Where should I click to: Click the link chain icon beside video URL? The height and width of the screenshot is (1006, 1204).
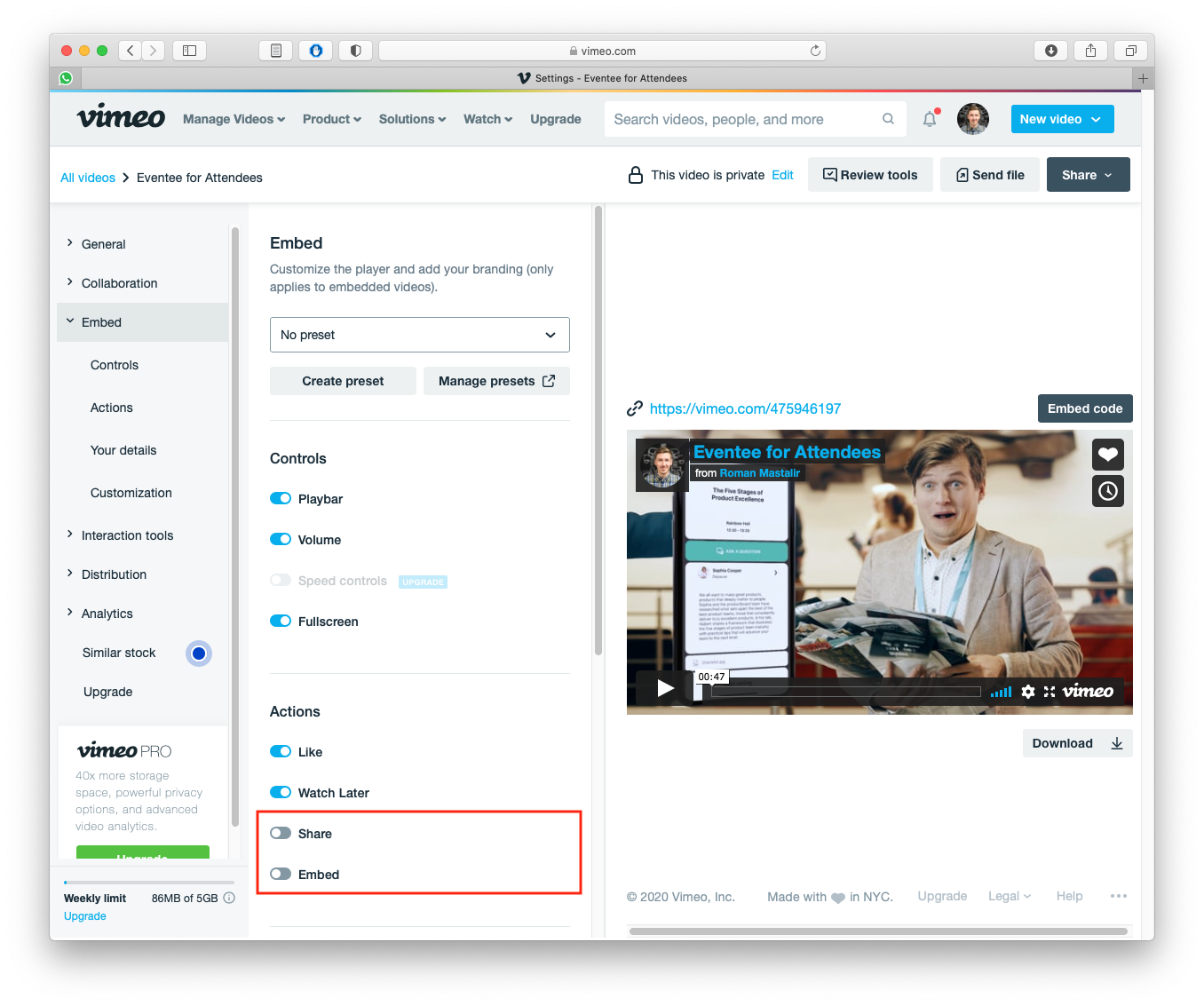click(635, 408)
